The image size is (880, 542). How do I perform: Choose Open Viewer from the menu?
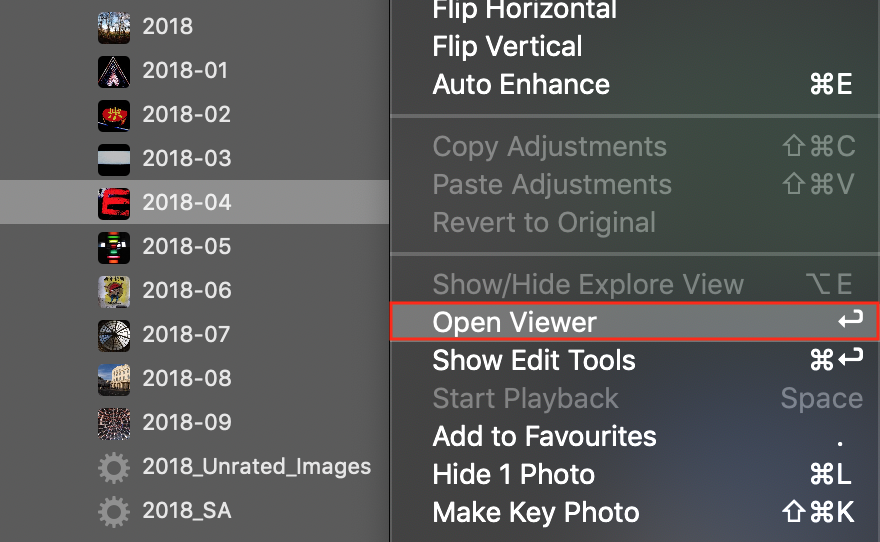[x=514, y=323]
